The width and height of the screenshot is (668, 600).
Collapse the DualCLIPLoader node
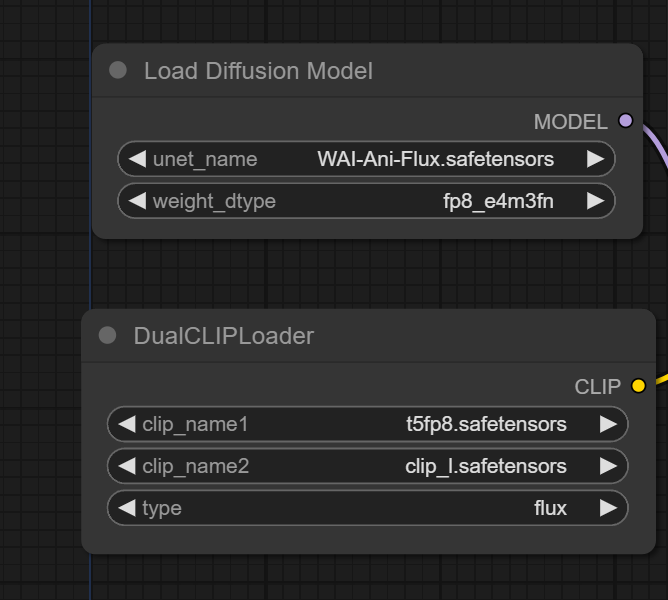pos(108,335)
